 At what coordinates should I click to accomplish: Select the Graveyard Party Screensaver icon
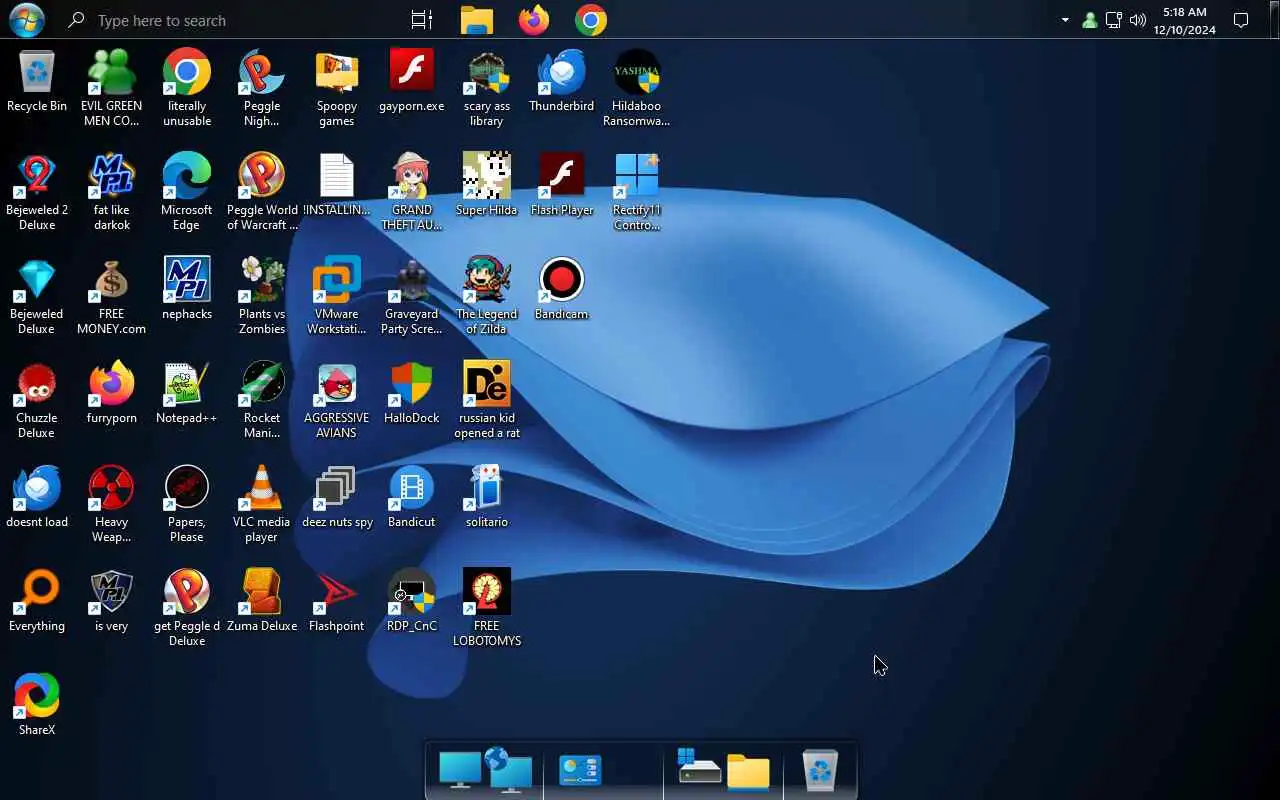(x=412, y=296)
